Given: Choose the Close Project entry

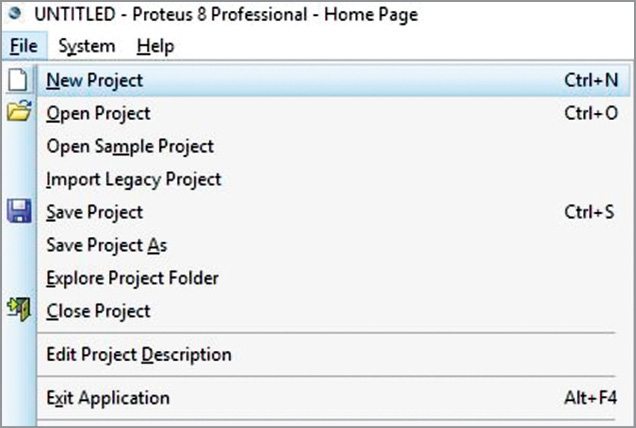Looking at the screenshot, I should 98,311.
